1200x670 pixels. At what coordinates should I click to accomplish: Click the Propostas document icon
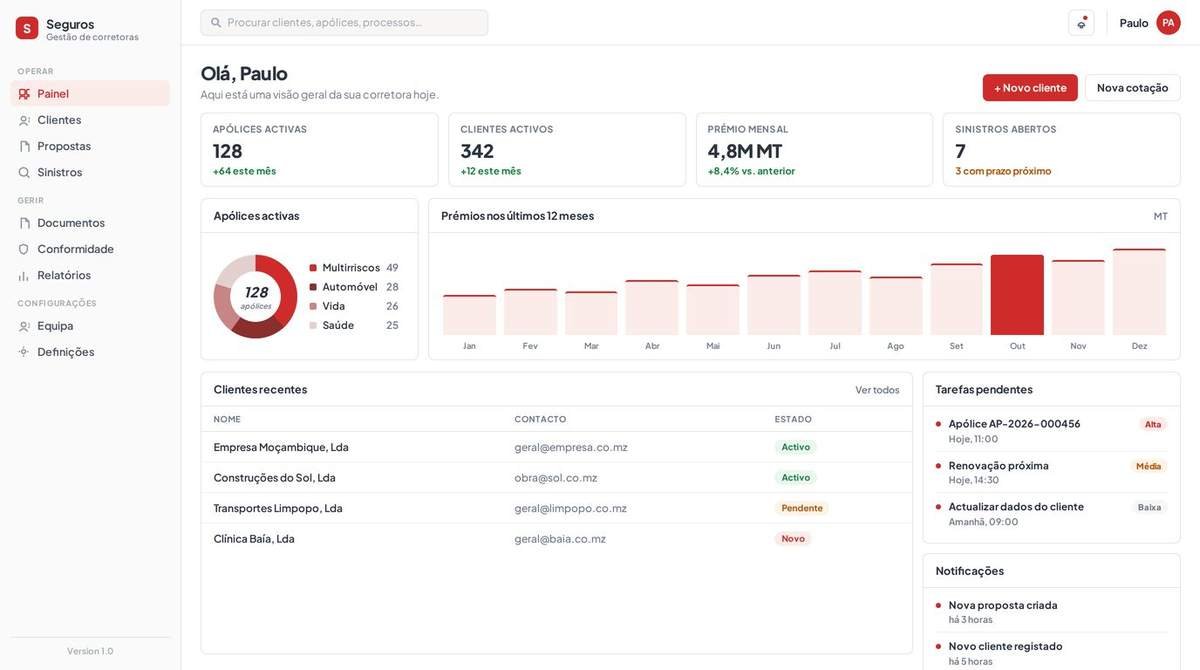pyautogui.click(x=24, y=146)
